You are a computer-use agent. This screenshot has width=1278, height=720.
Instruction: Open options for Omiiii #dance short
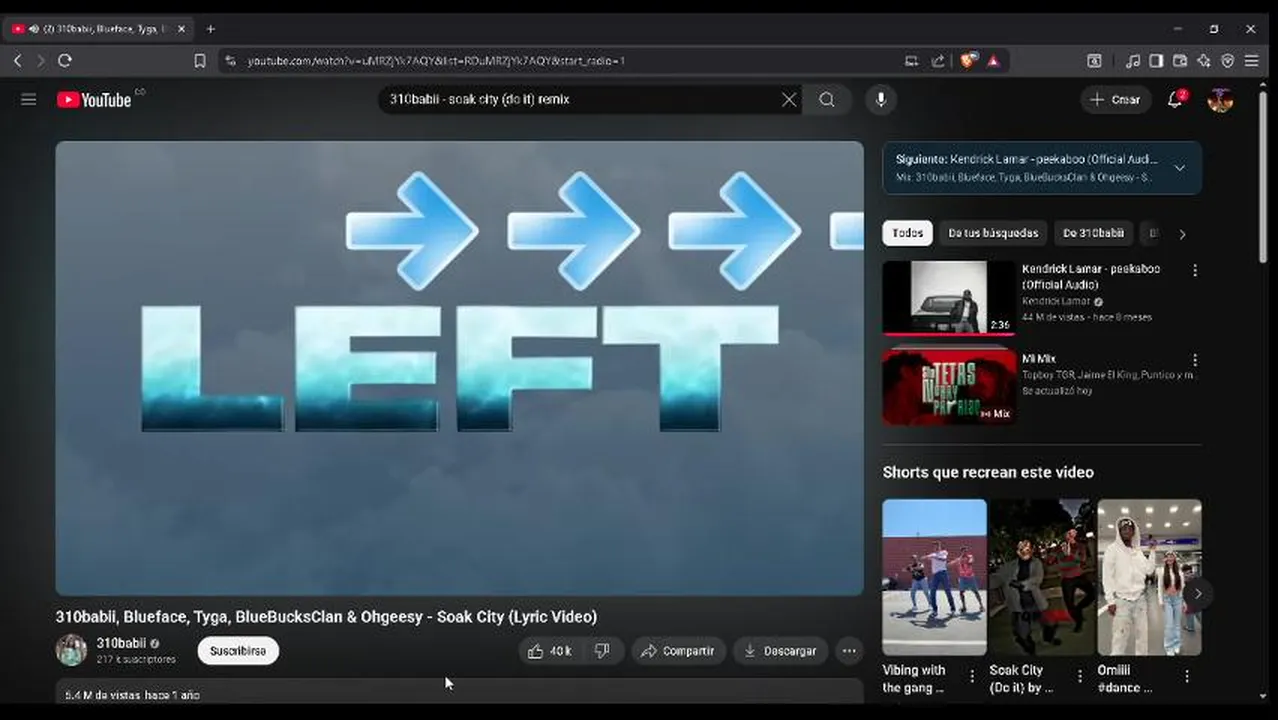click(x=1187, y=677)
